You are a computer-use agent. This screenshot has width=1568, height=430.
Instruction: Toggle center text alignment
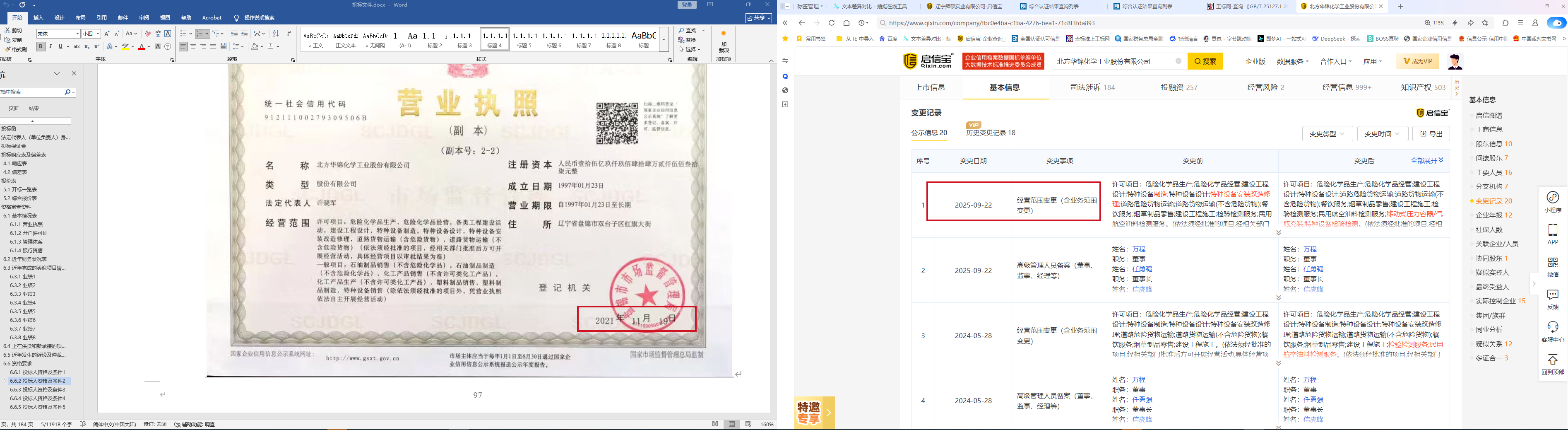194,46
